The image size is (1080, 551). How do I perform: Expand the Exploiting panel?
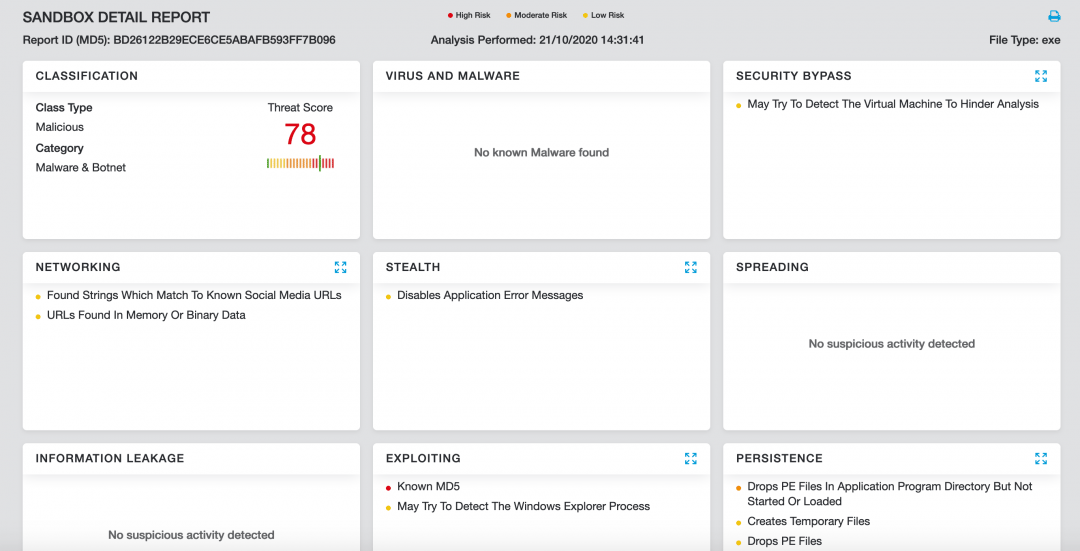690,458
